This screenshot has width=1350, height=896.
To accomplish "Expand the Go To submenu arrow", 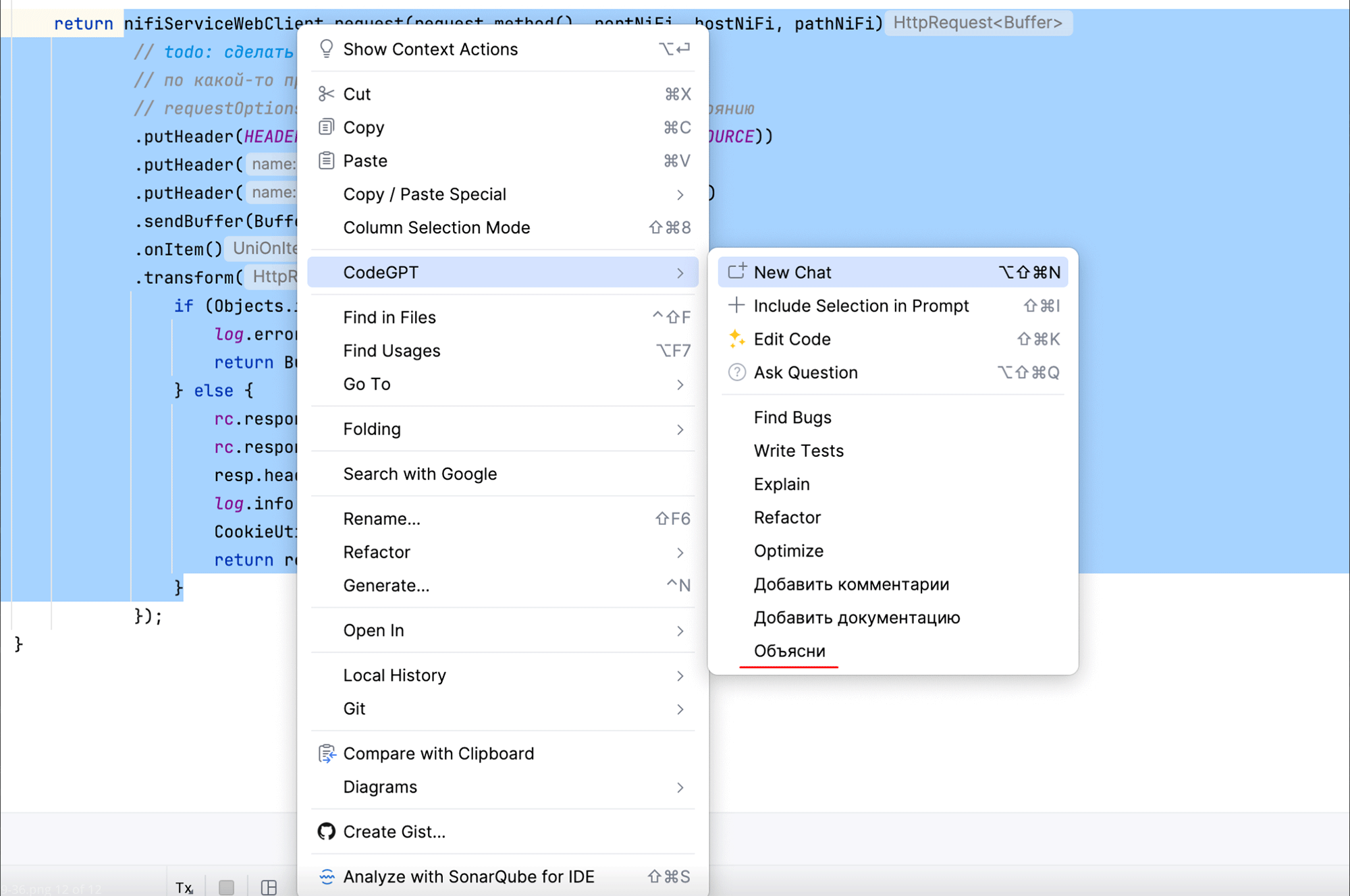I will point(680,384).
